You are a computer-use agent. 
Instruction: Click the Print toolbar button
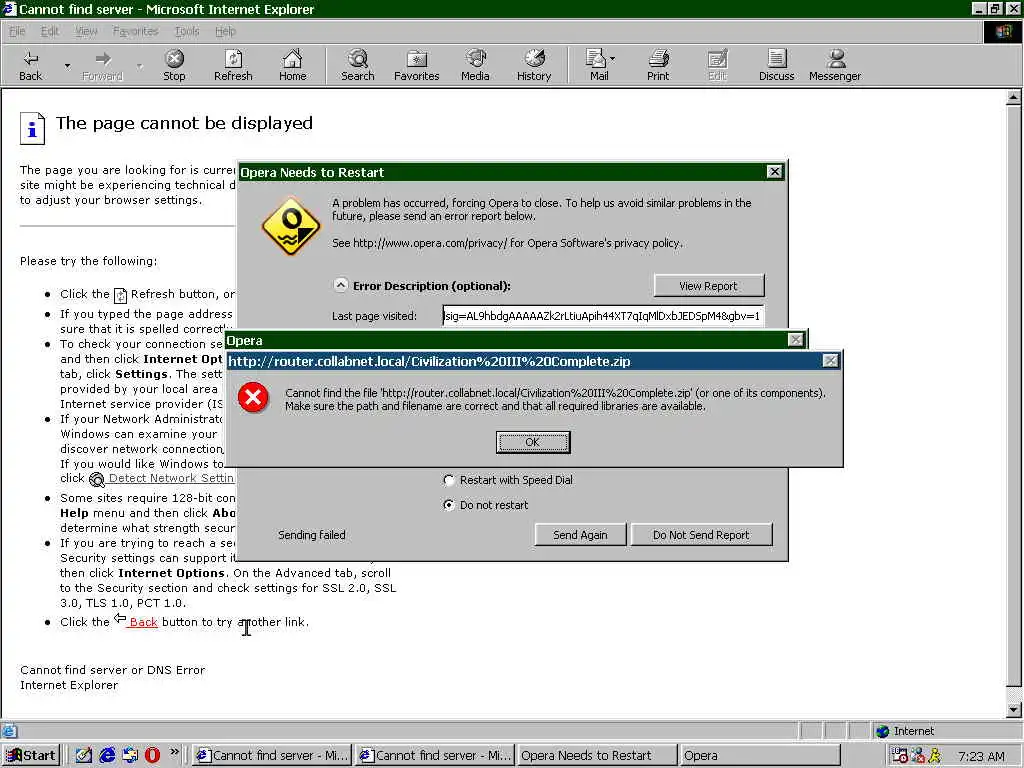tap(658, 65)
